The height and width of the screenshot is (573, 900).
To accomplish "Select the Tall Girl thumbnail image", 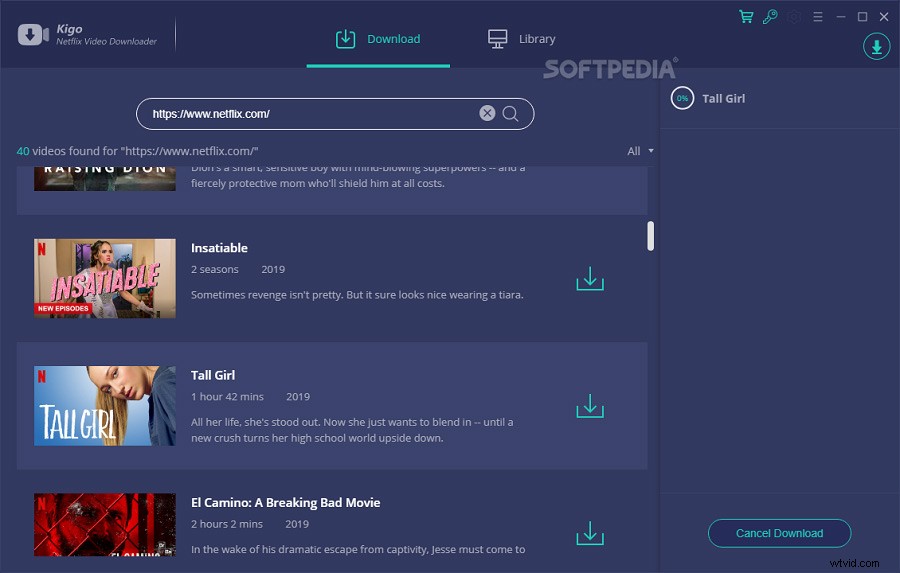I will [105, 406].
